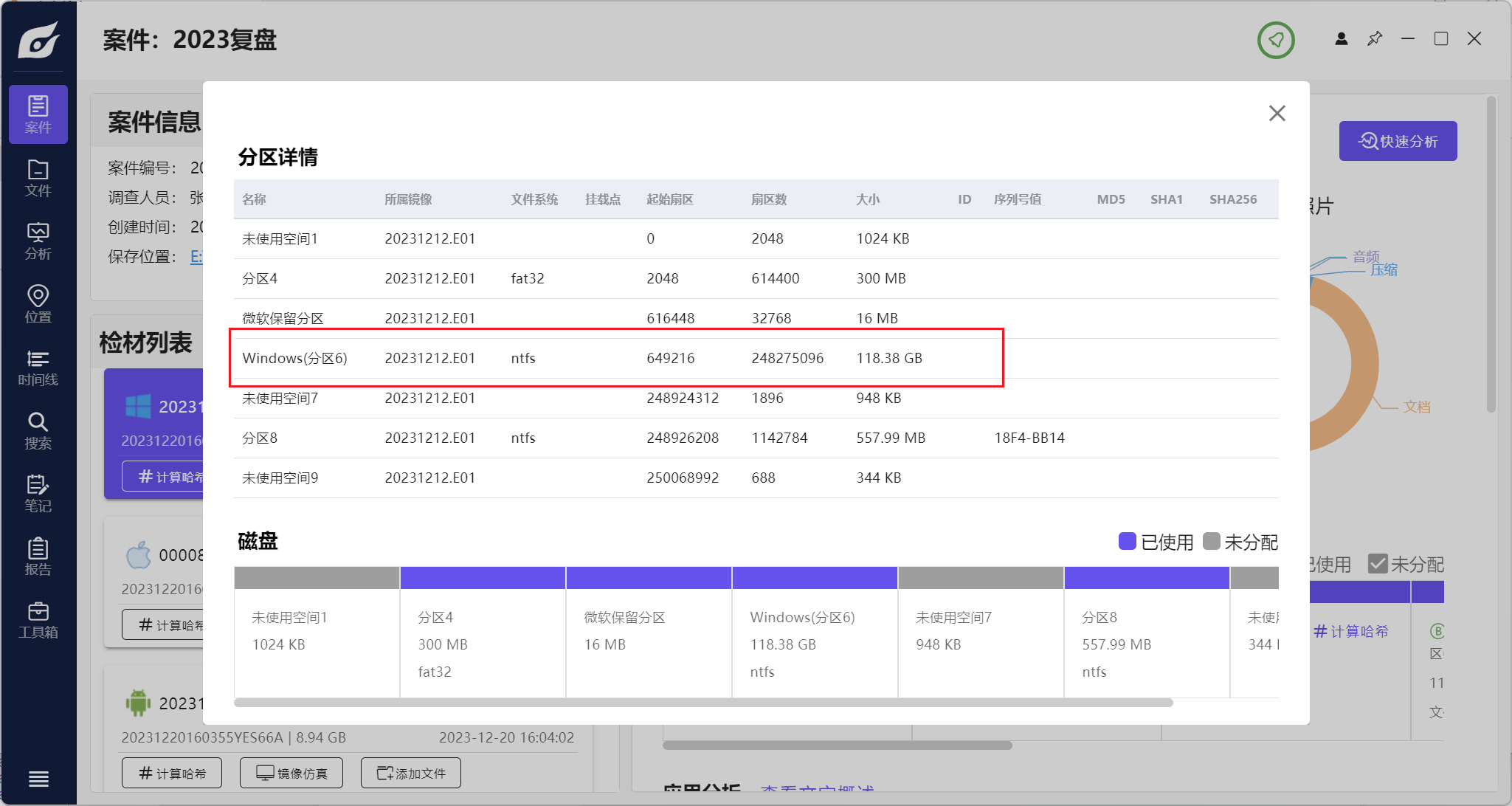Click the 分区4 disk map block
Screen dimensions: 1512x806
tap(483, 632)
